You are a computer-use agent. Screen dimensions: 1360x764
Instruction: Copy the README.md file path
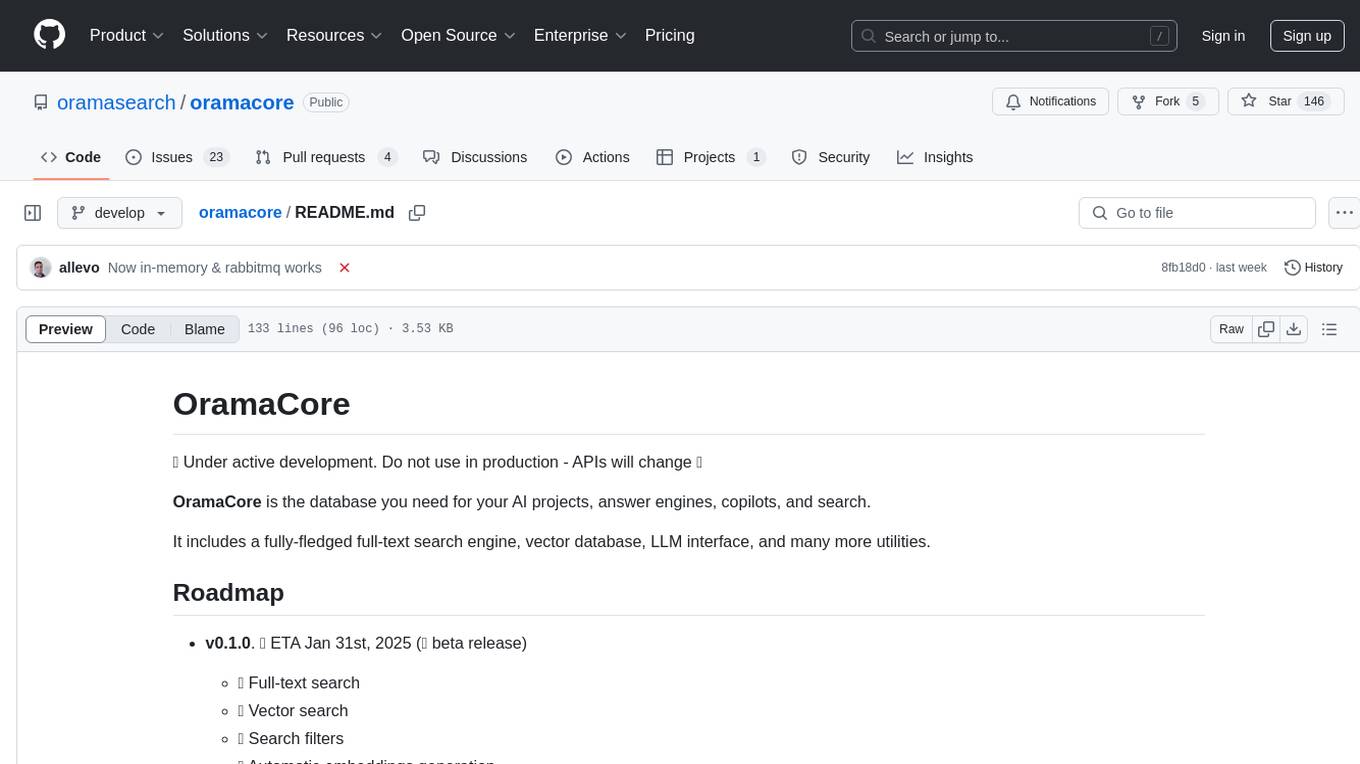pos(417,213)
